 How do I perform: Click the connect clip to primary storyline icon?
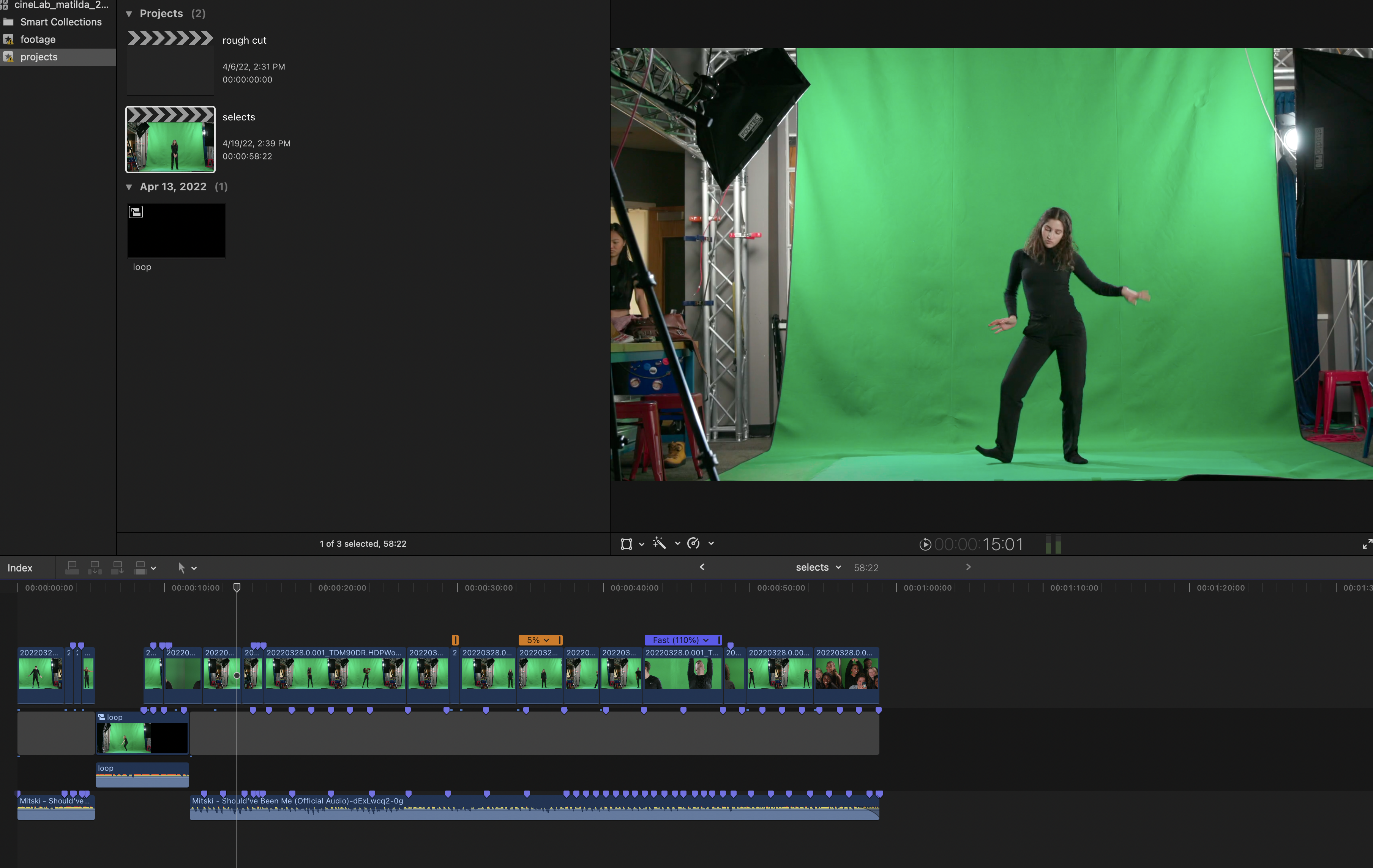(x=72, y=567)
